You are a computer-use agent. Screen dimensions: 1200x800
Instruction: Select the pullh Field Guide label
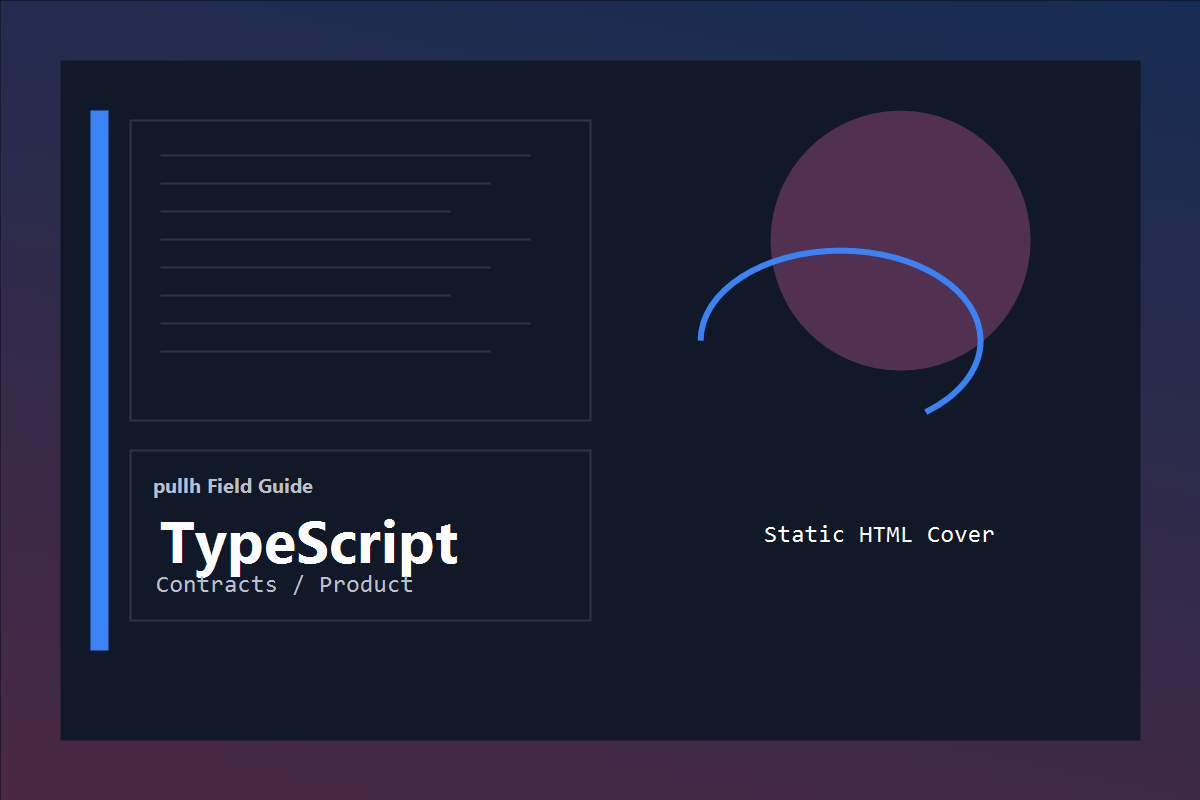tap(233, 487)
